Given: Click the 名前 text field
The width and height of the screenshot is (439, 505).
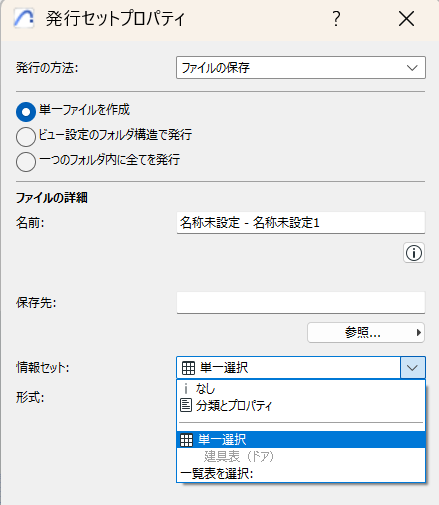Looking at the screenshot, I should (x=301, y=222).
